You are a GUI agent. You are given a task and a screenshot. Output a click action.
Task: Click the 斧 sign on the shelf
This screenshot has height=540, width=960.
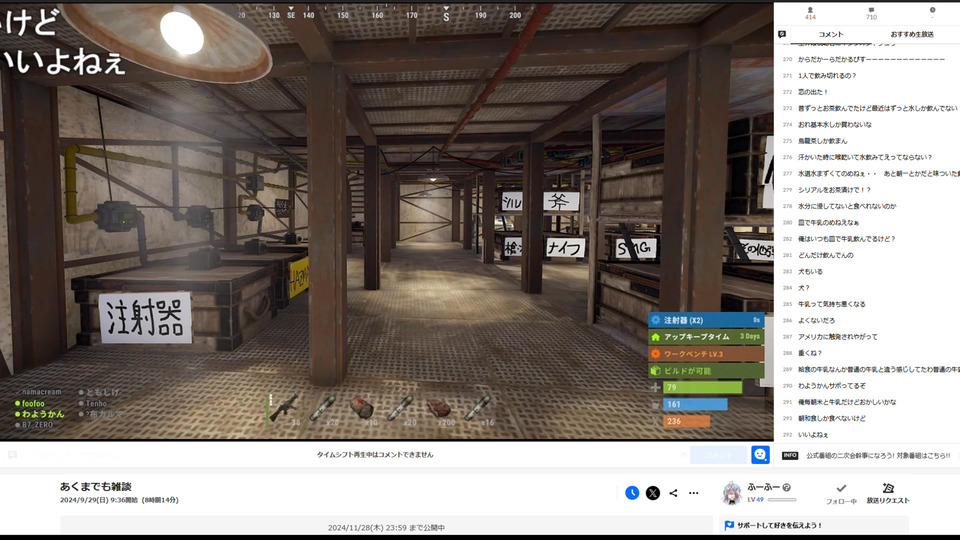click(x=561, y=202)
